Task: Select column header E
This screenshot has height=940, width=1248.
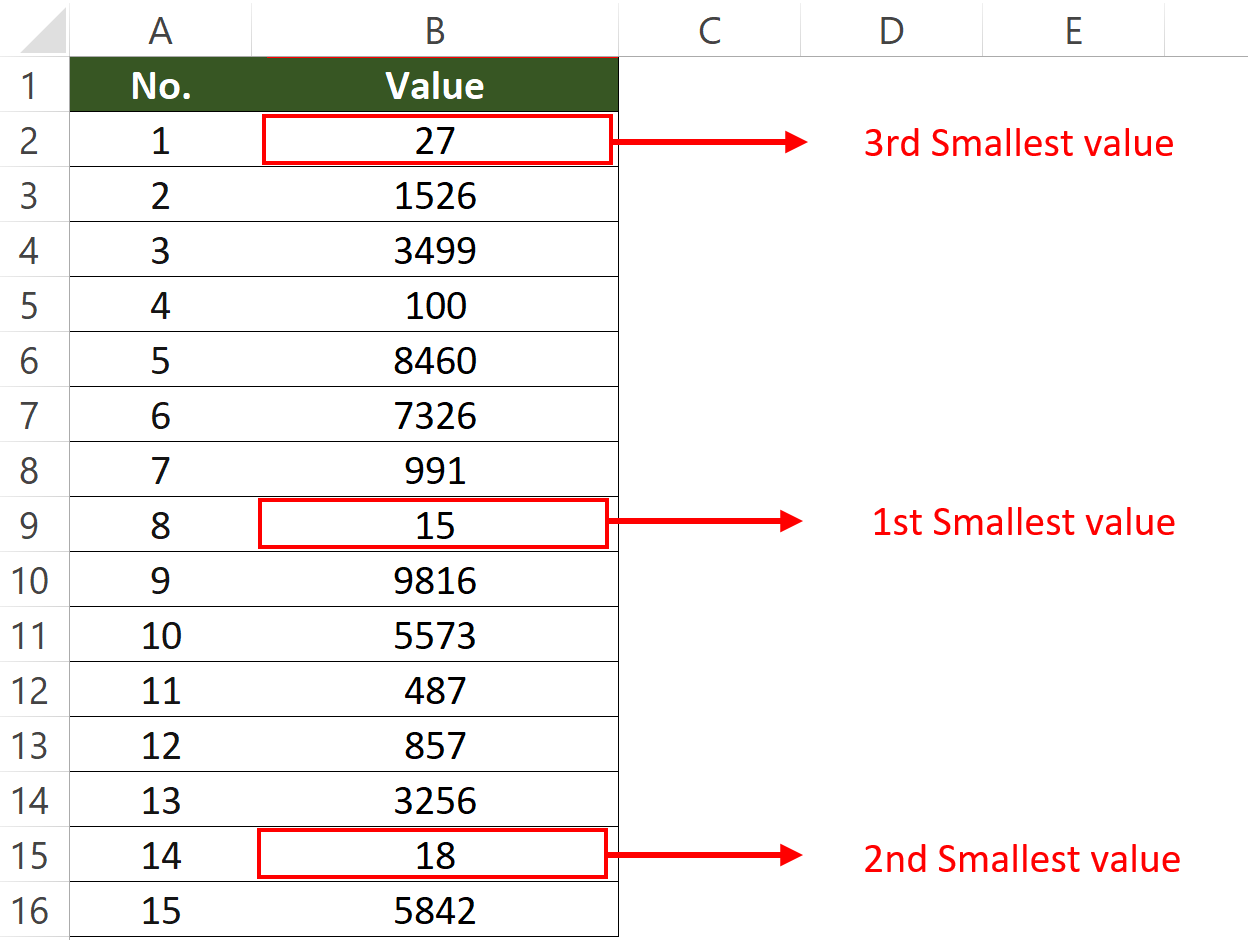Action: pos(1072,31)
